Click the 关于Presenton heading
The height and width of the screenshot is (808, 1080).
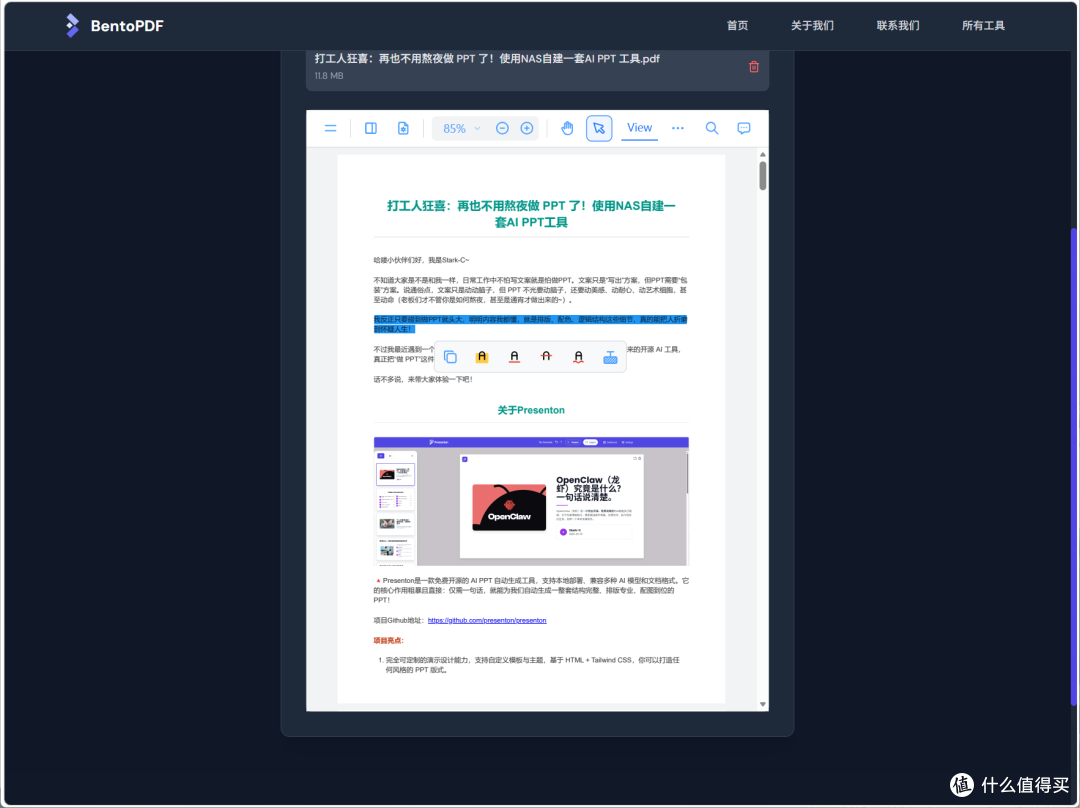click(531, 411)
